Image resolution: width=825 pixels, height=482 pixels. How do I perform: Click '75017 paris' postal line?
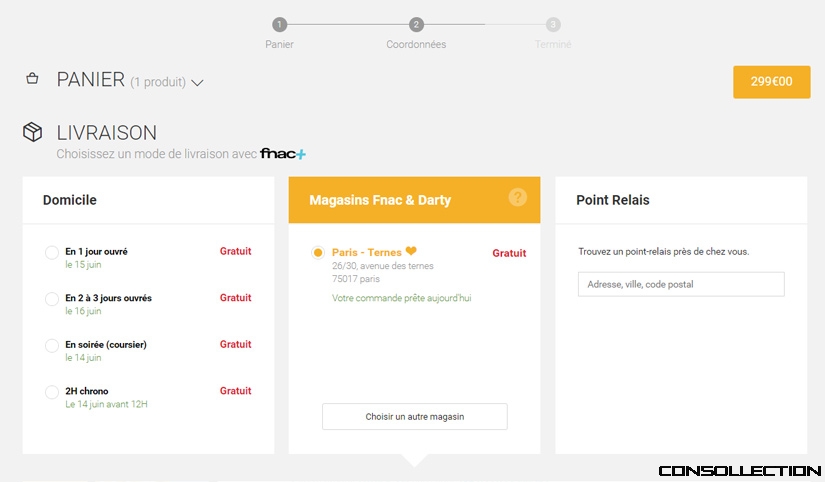coord(356,279)
